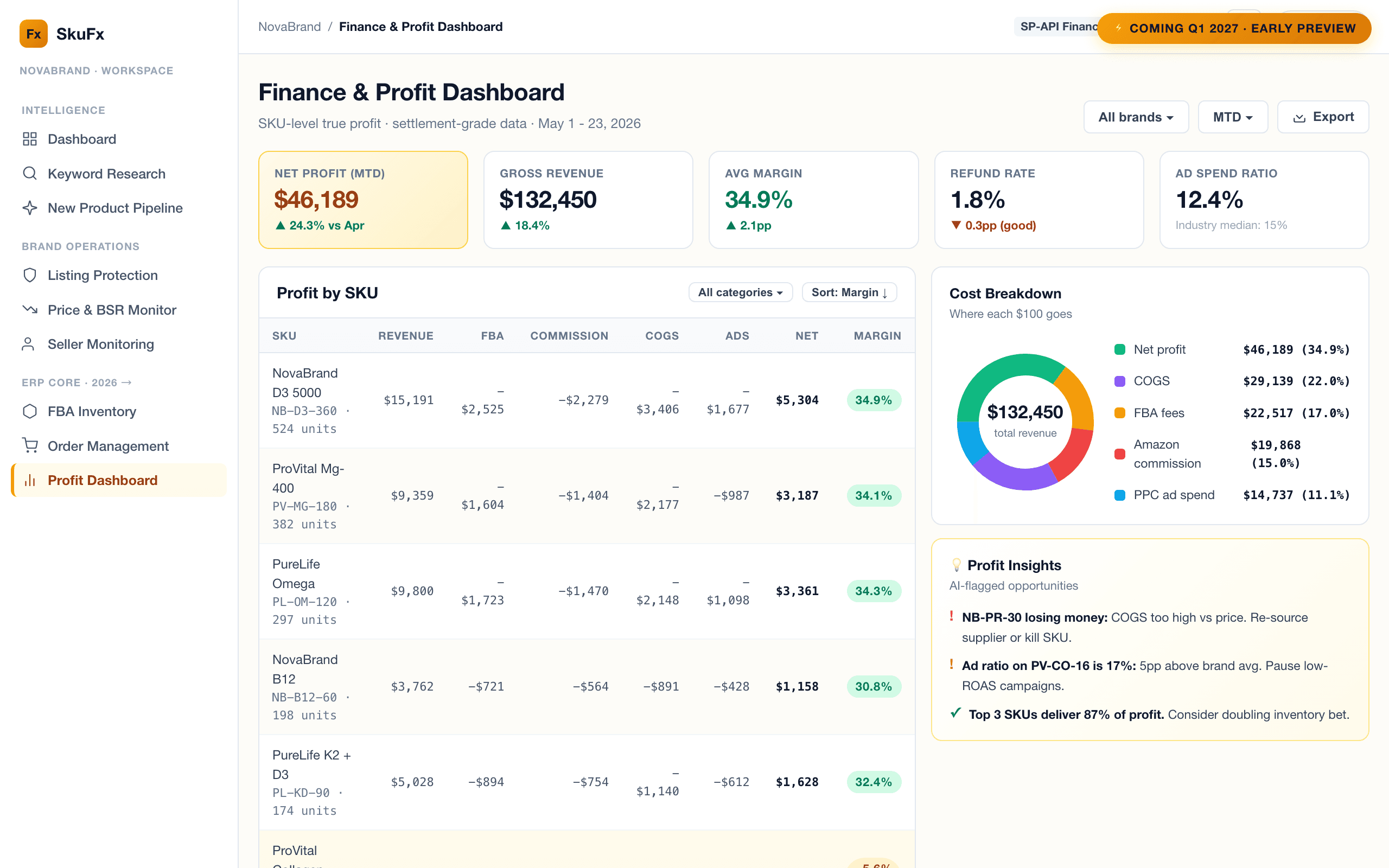The image size is (1389, 868).
Task: Click the 30.8% margin badge for NovaBrand B12
Action: pyautogui.click(x=874, y=687)
